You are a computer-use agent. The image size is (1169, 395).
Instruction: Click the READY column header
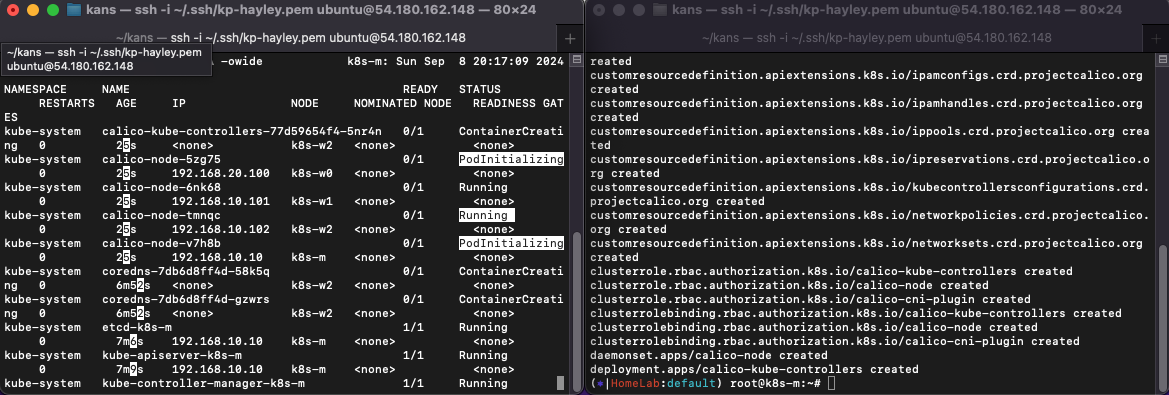pos(420,89)
